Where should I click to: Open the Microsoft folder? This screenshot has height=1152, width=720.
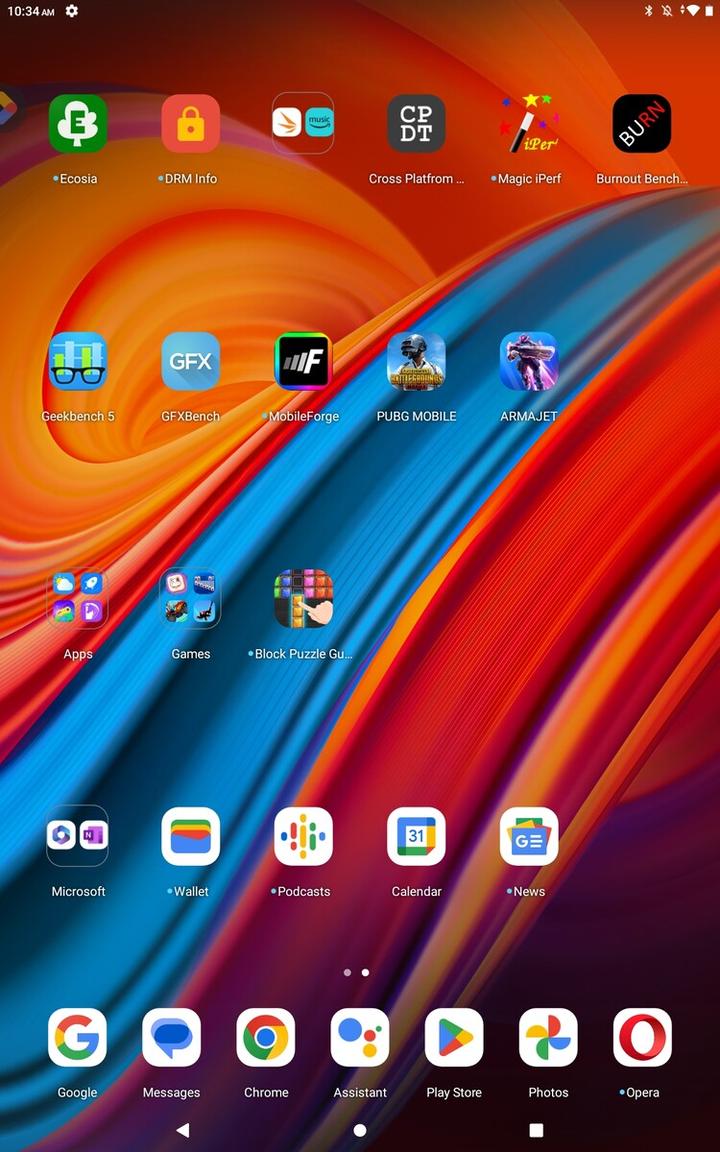(78, 836)
